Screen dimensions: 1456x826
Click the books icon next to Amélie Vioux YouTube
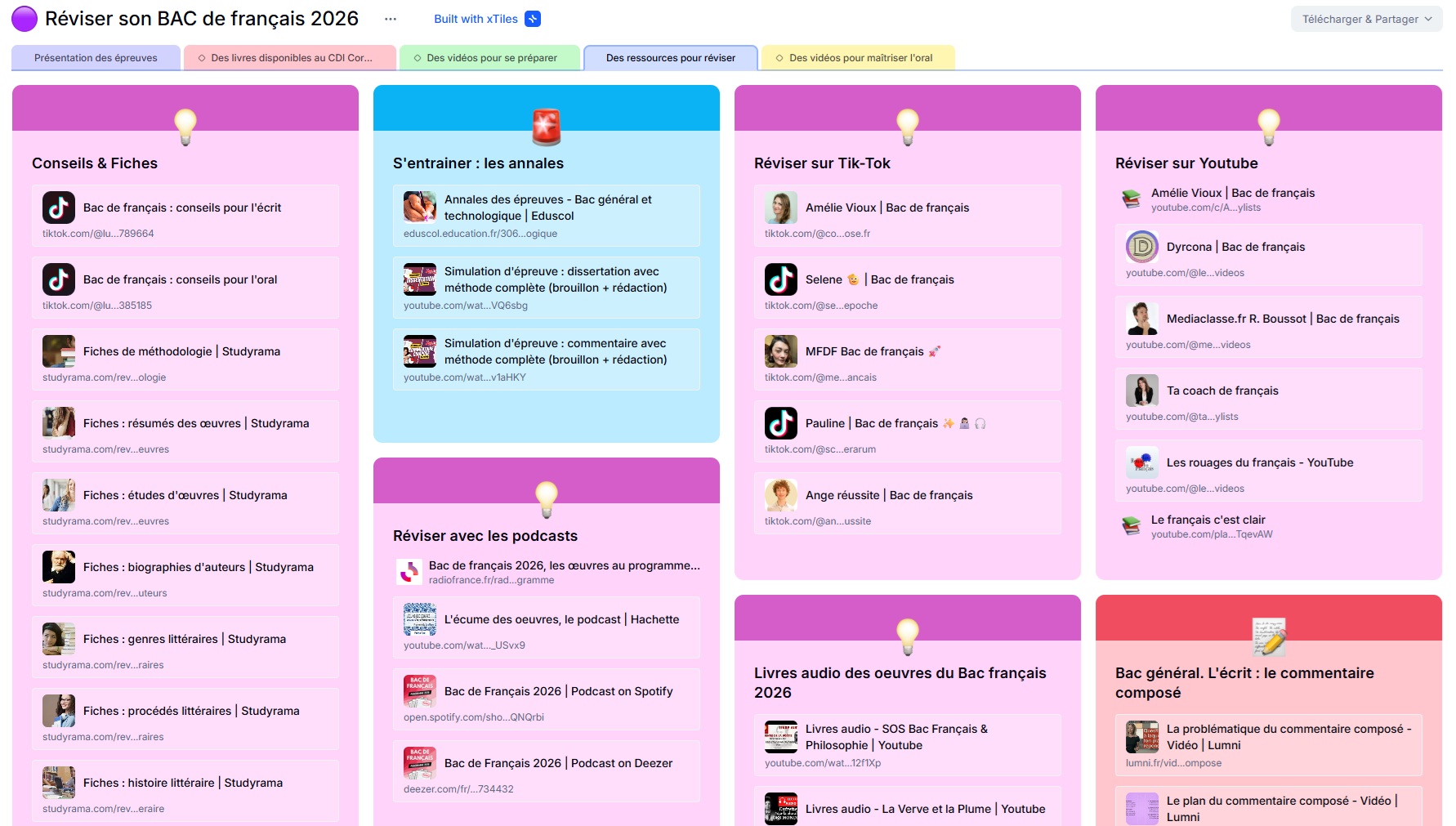[1132, 199]
